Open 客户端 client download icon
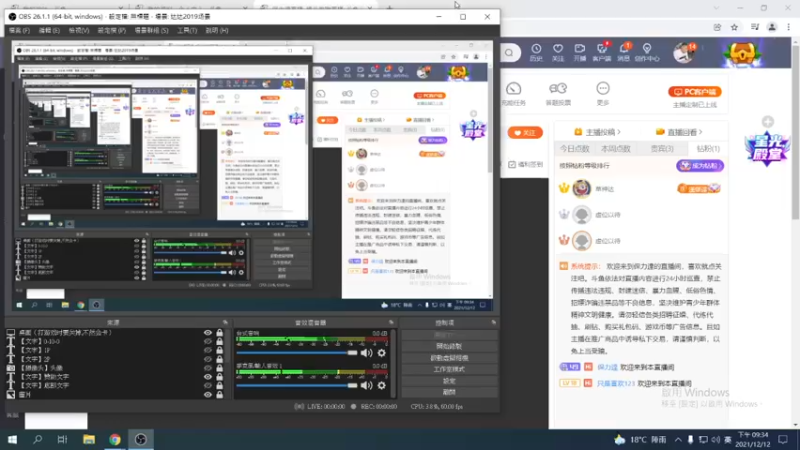This screenshot has height=450, width=800. 602,52
